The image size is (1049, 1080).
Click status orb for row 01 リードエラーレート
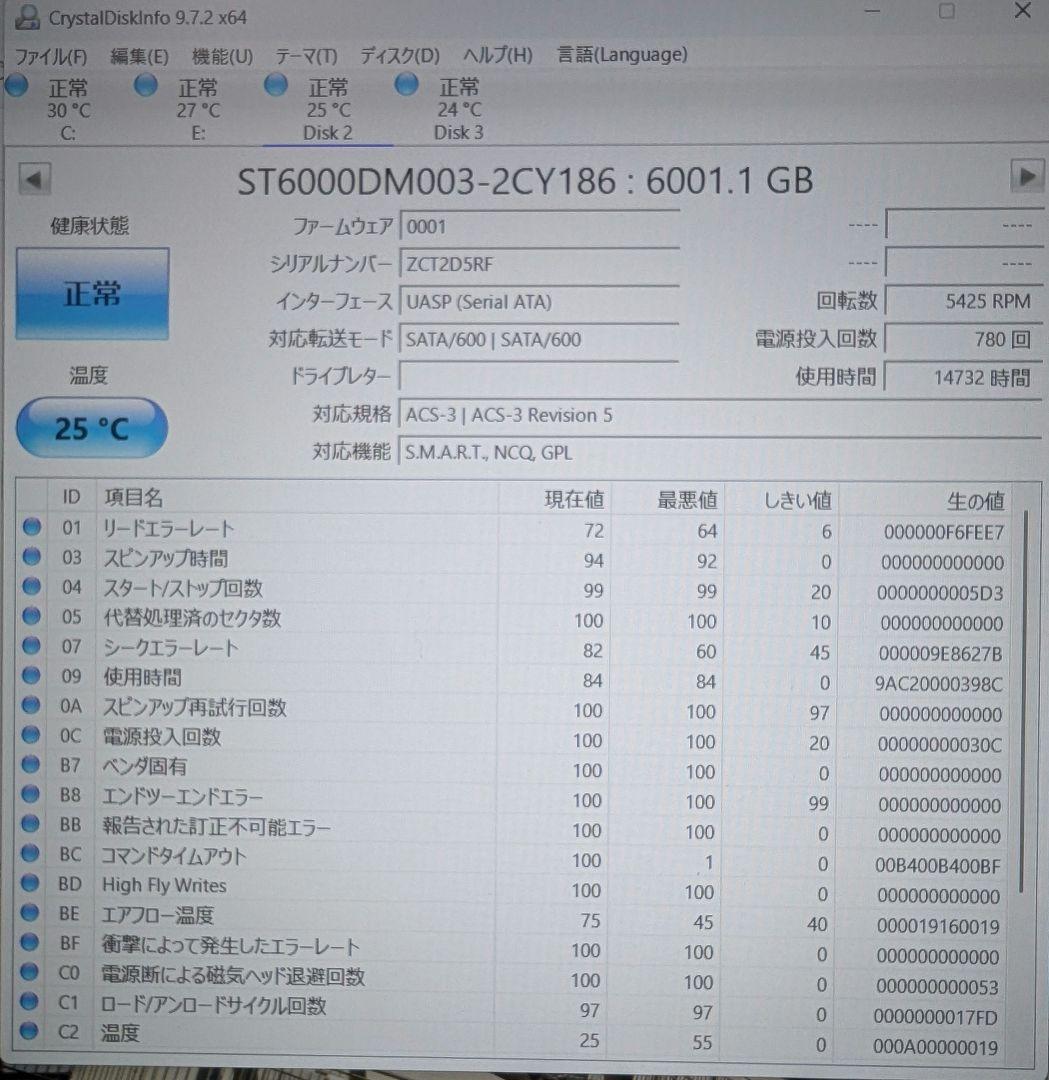(x=32, y=527)
